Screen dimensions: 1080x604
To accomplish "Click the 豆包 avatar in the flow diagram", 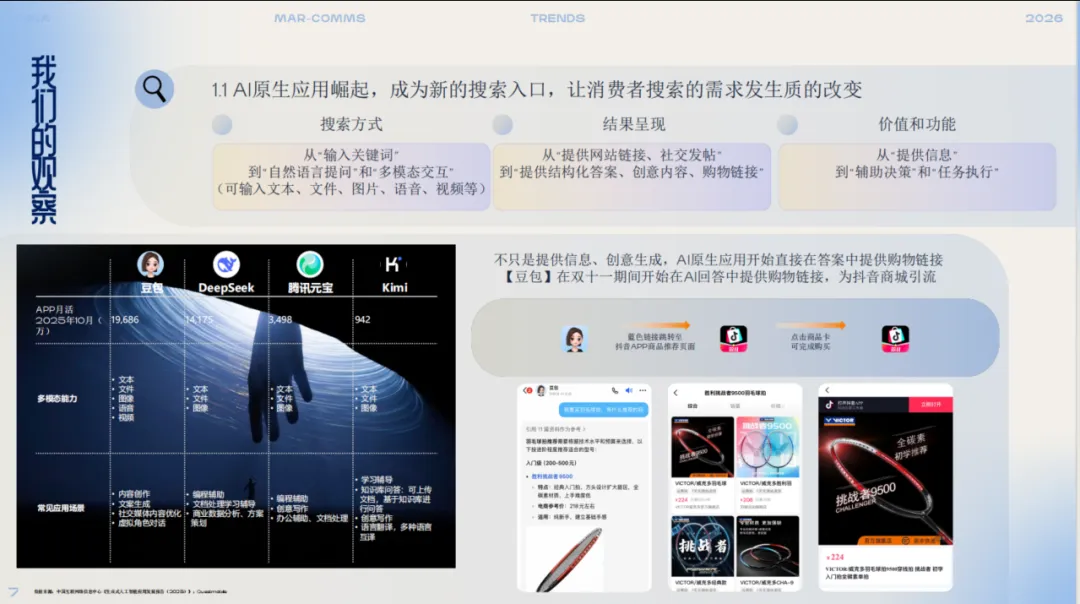I will 574,339.
